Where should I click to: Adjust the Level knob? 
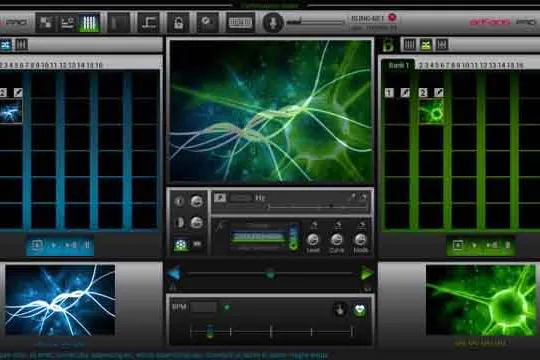(313, 240)
